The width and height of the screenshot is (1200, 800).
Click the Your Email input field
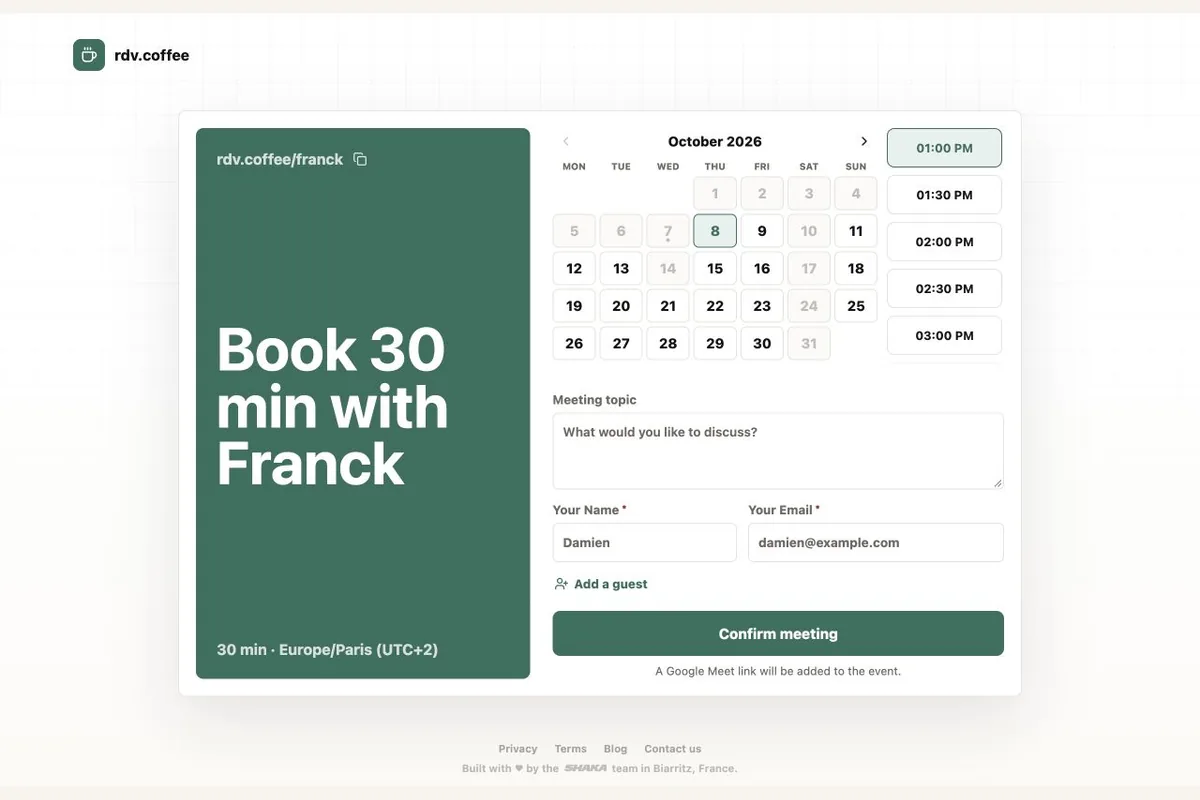coord(876,543)
